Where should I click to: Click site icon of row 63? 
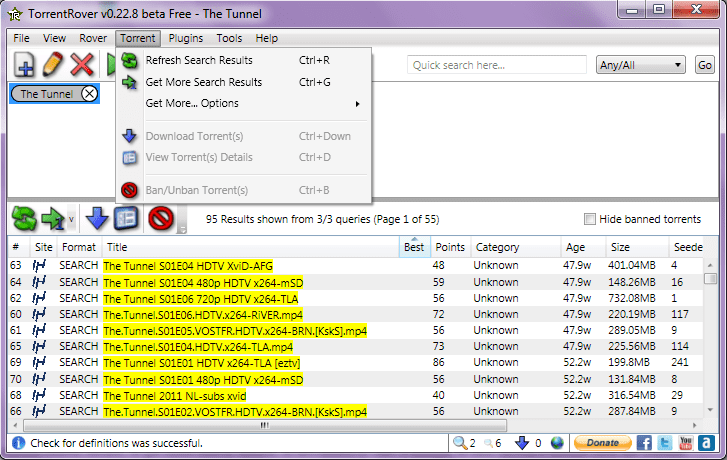click(39, 265)
